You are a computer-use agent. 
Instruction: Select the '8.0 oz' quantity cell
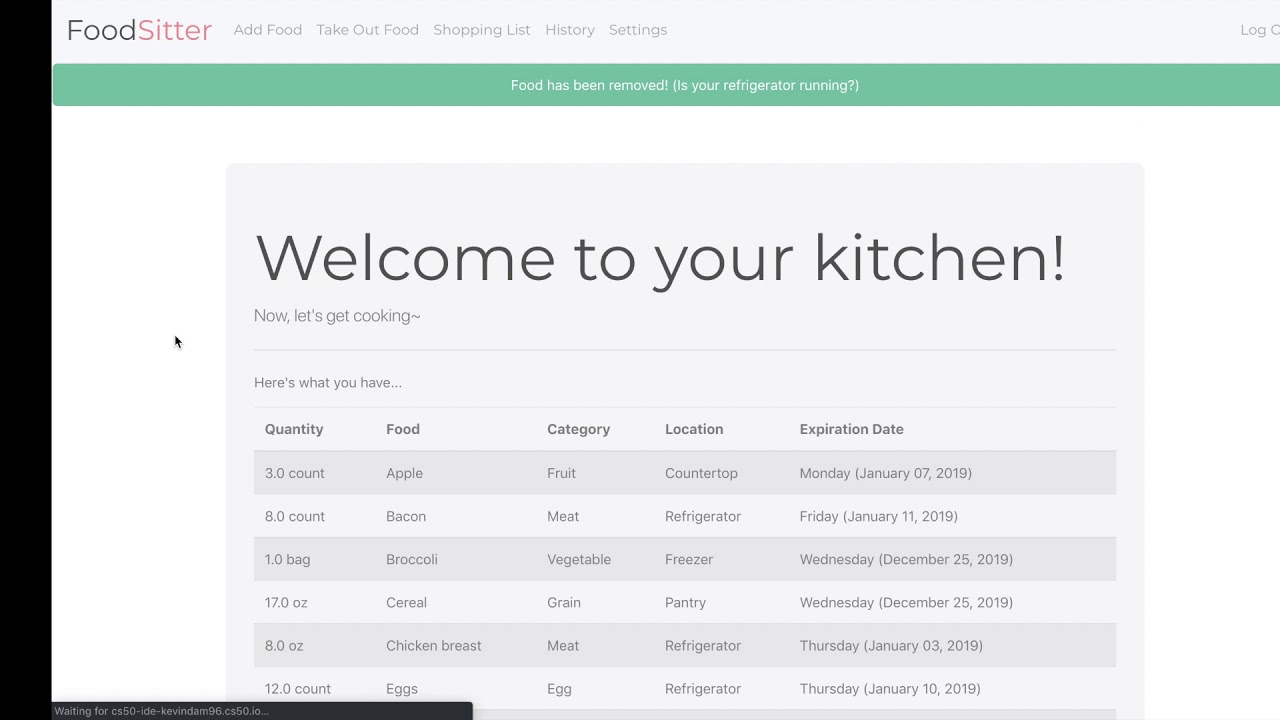tap(284, 645)
